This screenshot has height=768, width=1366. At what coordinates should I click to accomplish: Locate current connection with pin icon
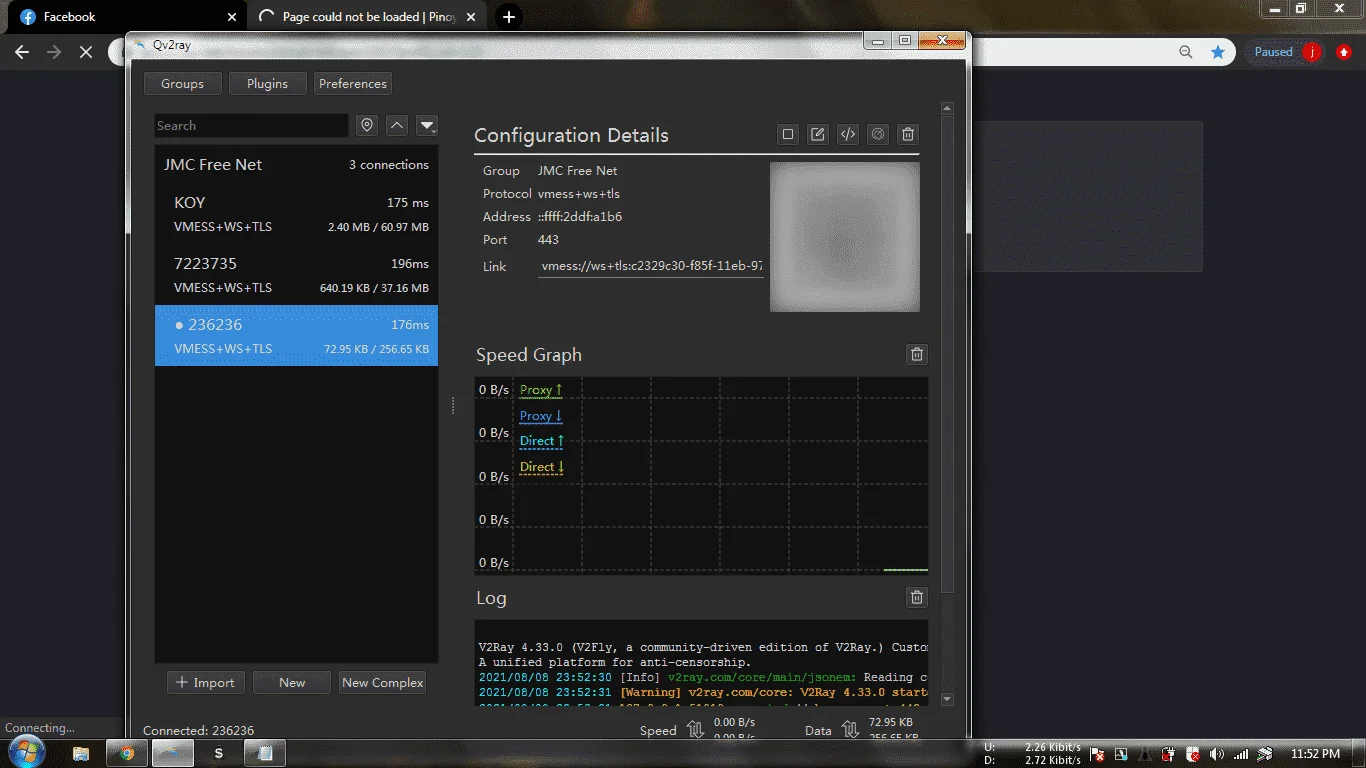coord(367,126)
